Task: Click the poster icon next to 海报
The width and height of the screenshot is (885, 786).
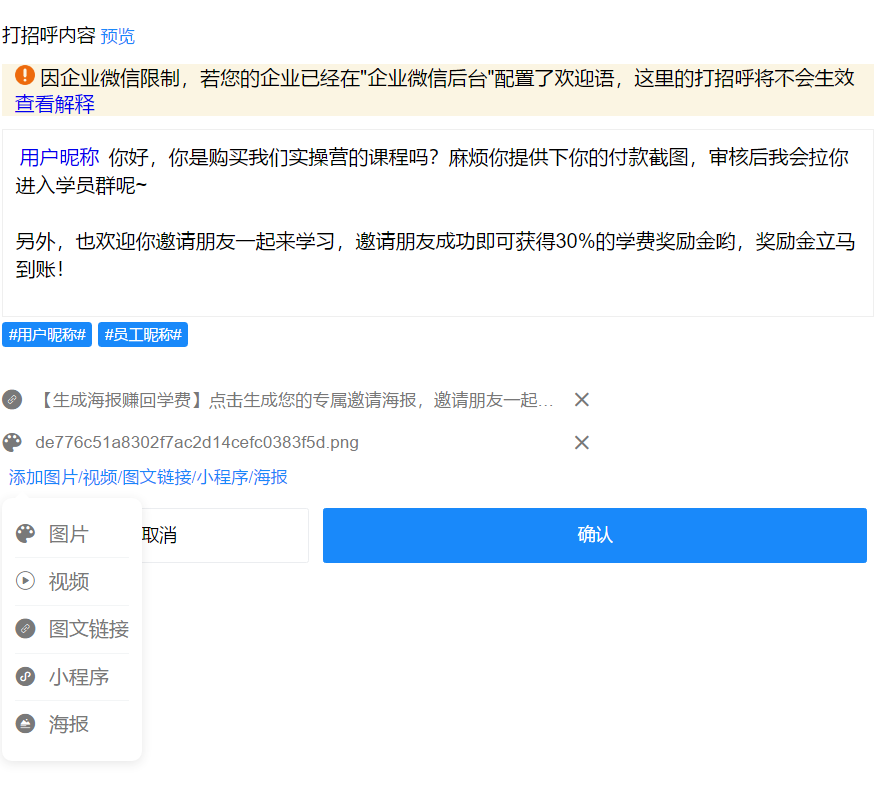Action: pyautogui.click(x=25, y=724)
